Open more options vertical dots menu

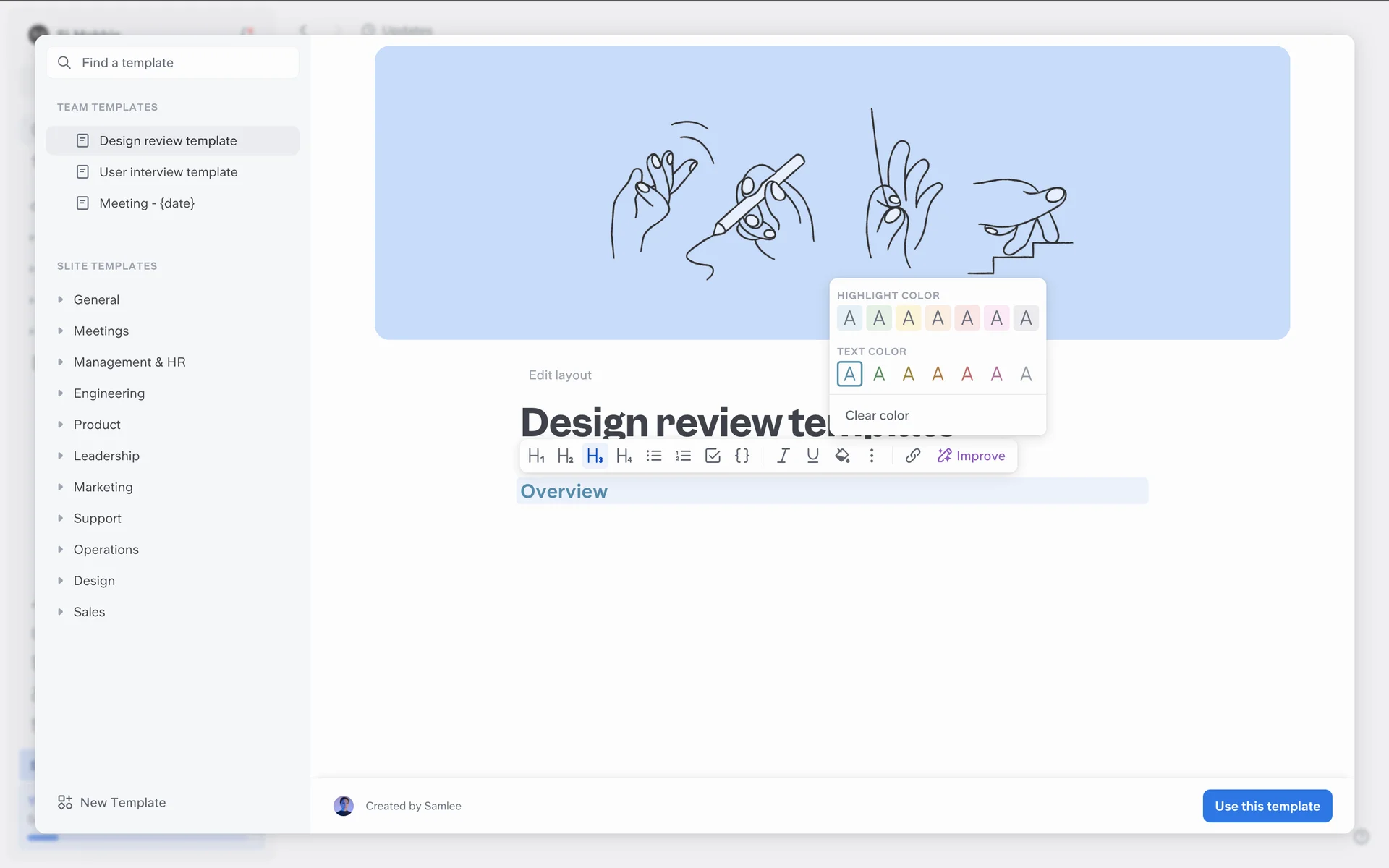click(872, 456)
